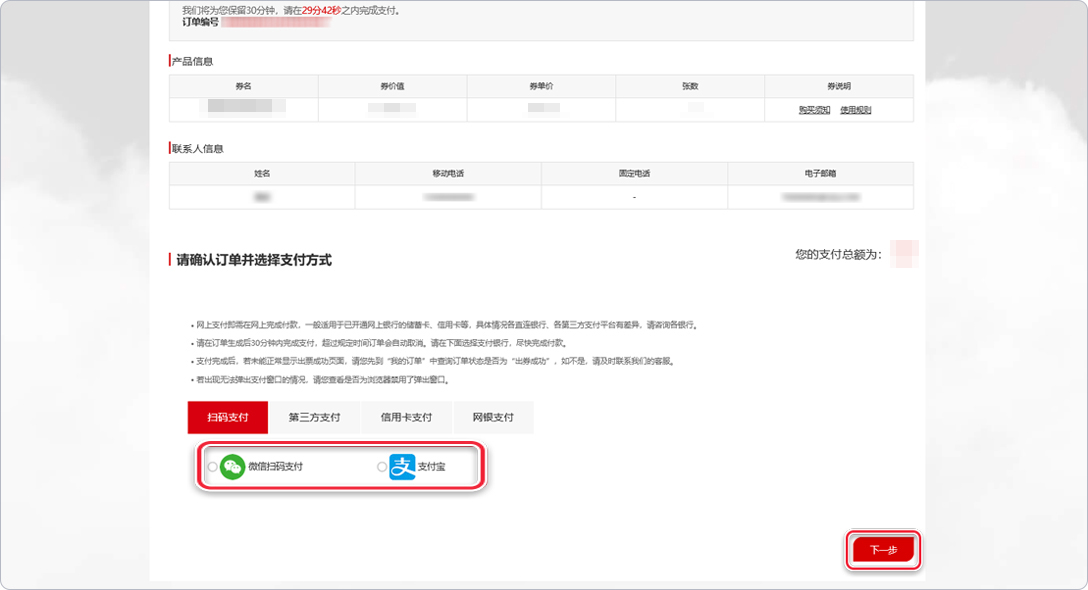
Task: Open the 使用规则 link
Action: click(855, 110)
